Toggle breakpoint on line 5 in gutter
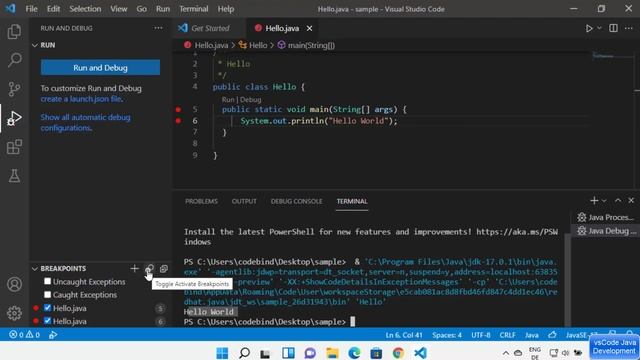640x360 pixels. coord(178,109)
